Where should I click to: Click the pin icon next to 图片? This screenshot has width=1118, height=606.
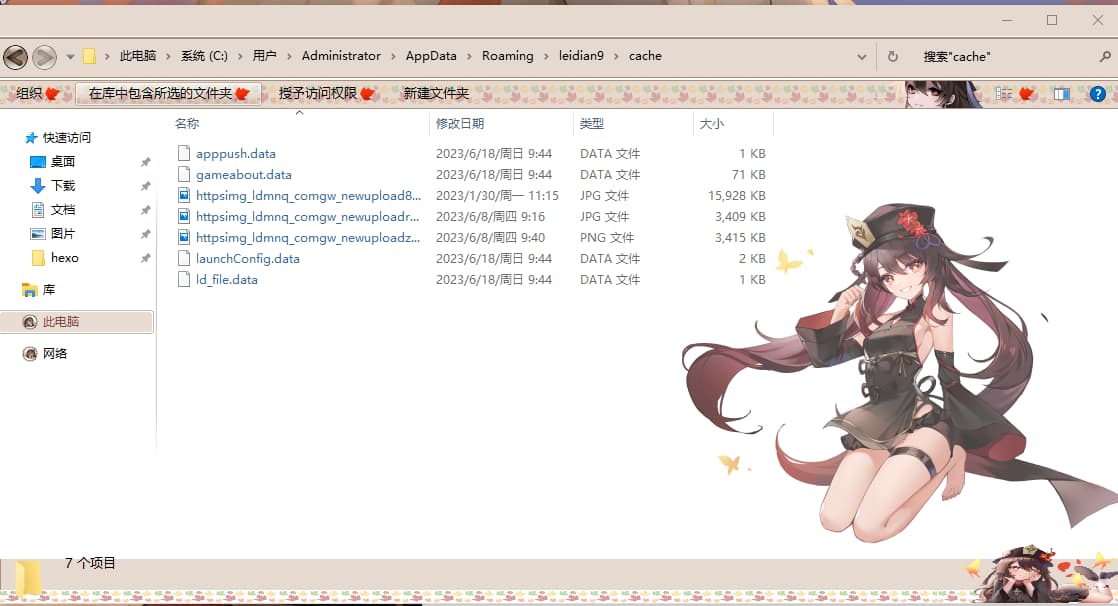145,235
